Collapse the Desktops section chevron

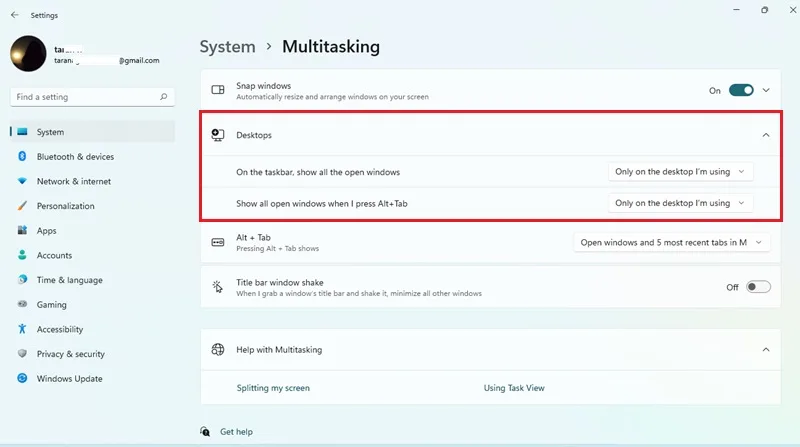coord(766,135)
